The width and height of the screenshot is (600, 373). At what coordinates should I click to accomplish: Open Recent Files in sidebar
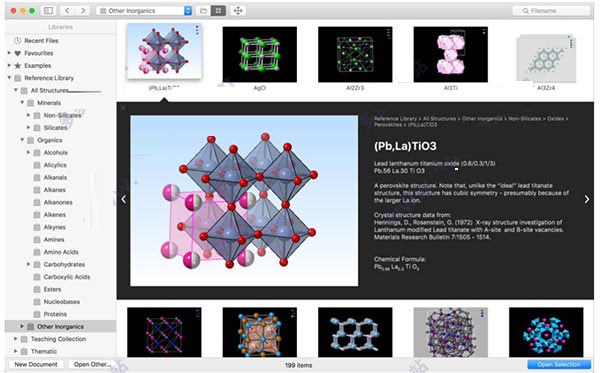click(41, 41)
